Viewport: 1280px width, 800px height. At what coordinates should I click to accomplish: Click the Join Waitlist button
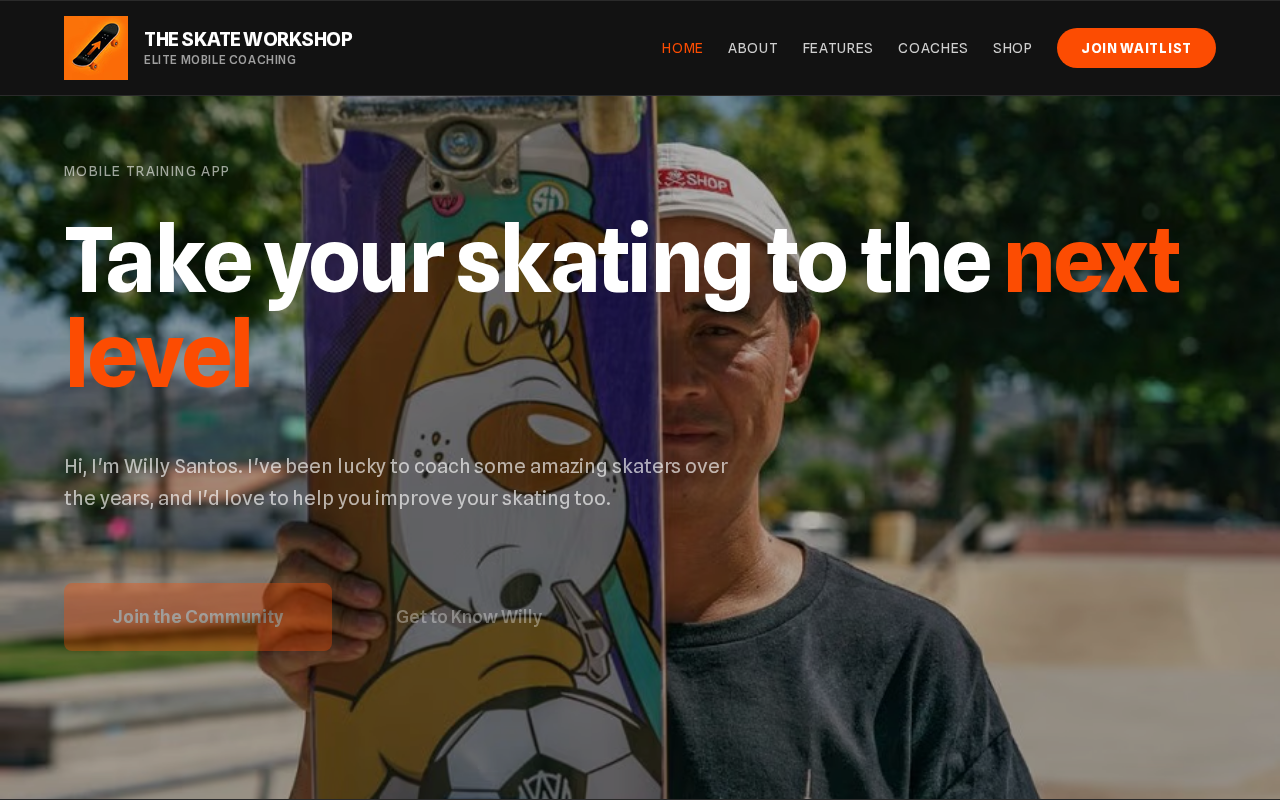[1136, 48]
